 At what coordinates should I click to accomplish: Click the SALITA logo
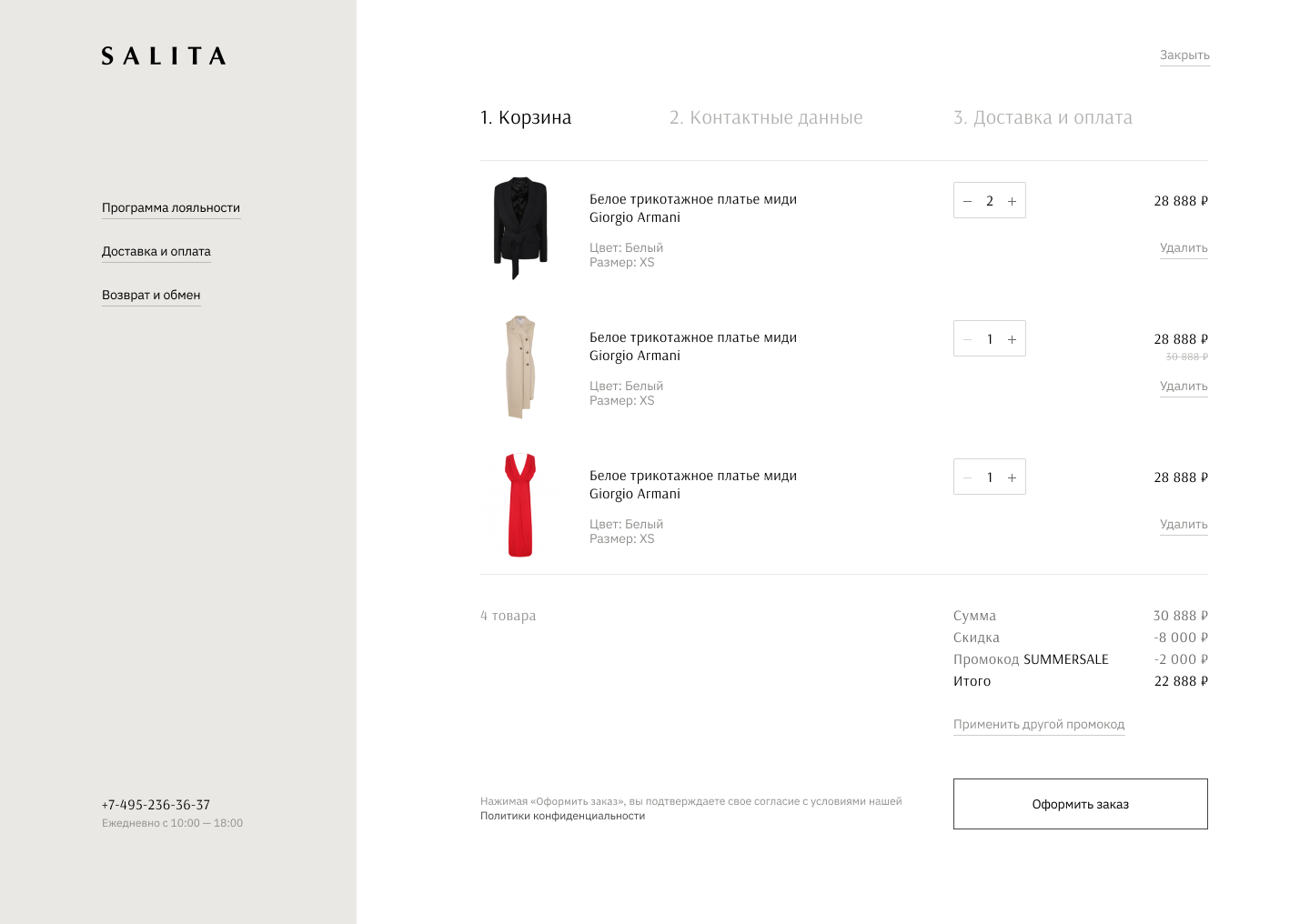tap(164, 56)
